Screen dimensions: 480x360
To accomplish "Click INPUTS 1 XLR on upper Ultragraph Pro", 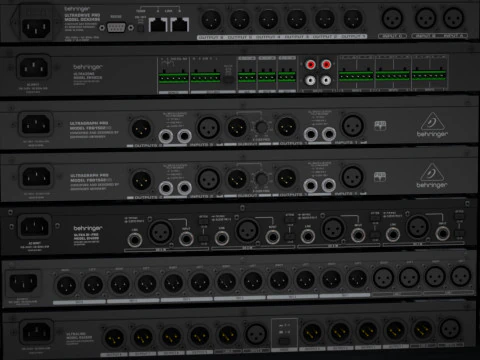I will click(353, 126).
